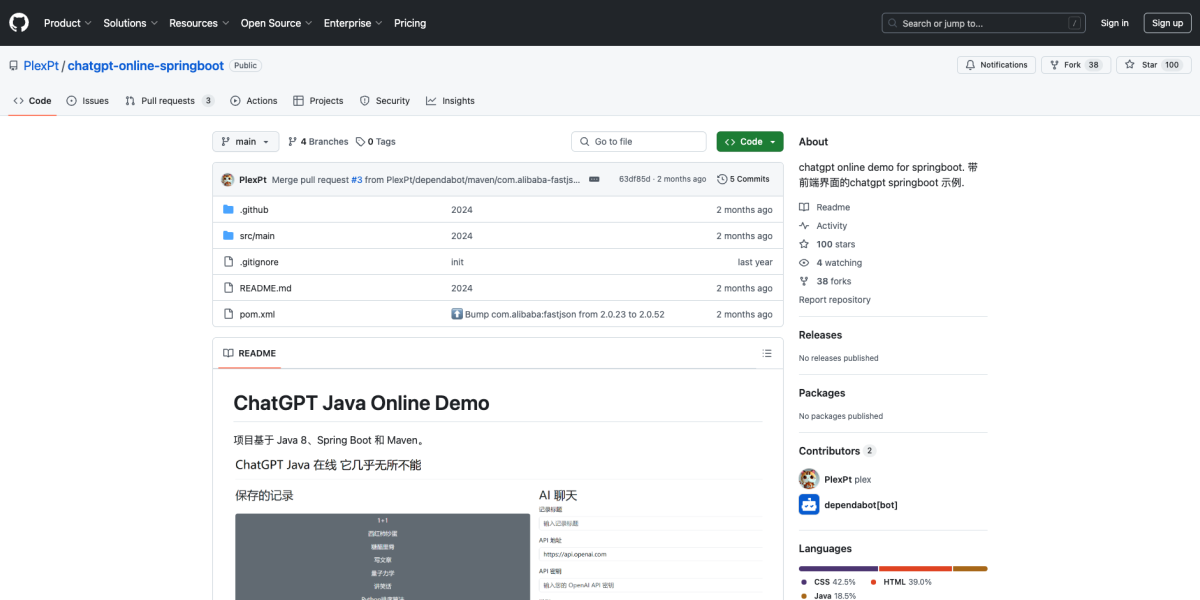Open the main branch selector

(244, 141)
